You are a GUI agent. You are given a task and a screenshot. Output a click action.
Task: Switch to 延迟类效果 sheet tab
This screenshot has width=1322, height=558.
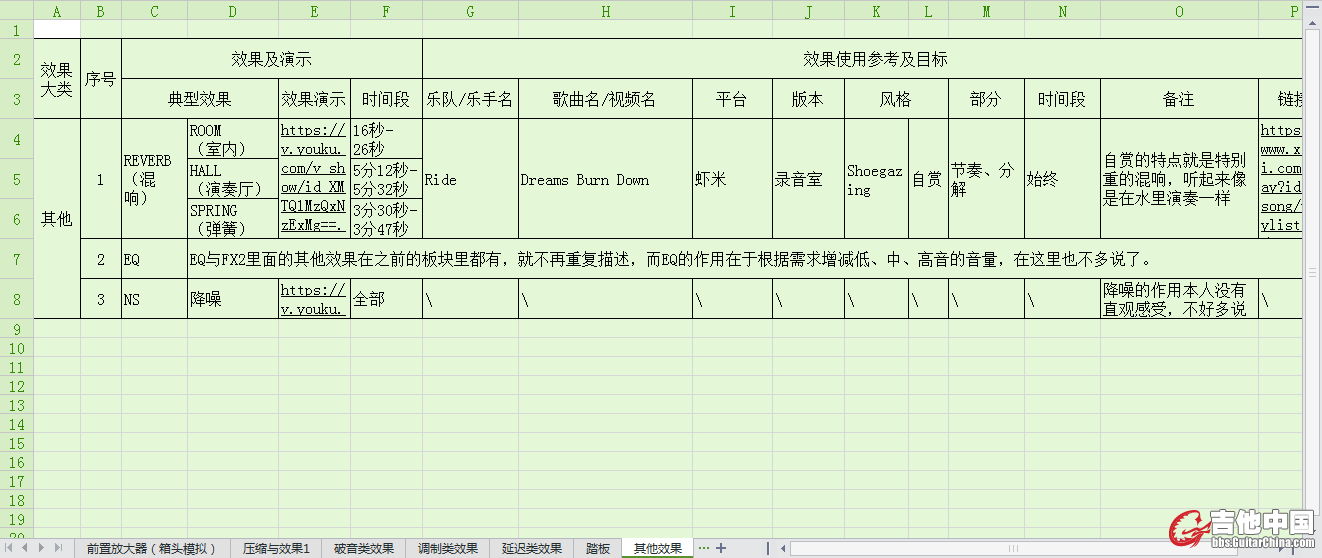(532, 548)
